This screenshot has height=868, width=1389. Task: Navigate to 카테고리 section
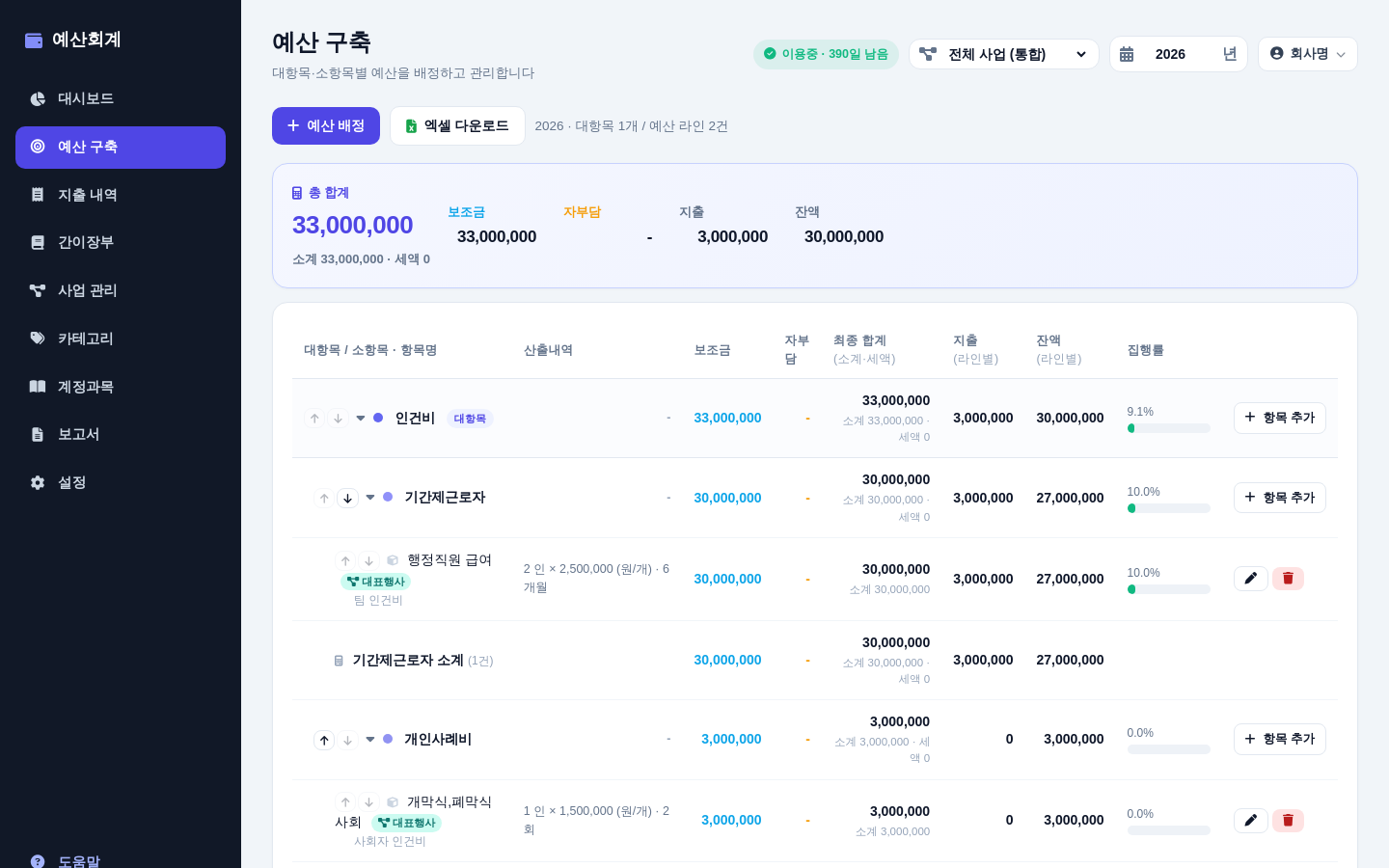point(121,339)
